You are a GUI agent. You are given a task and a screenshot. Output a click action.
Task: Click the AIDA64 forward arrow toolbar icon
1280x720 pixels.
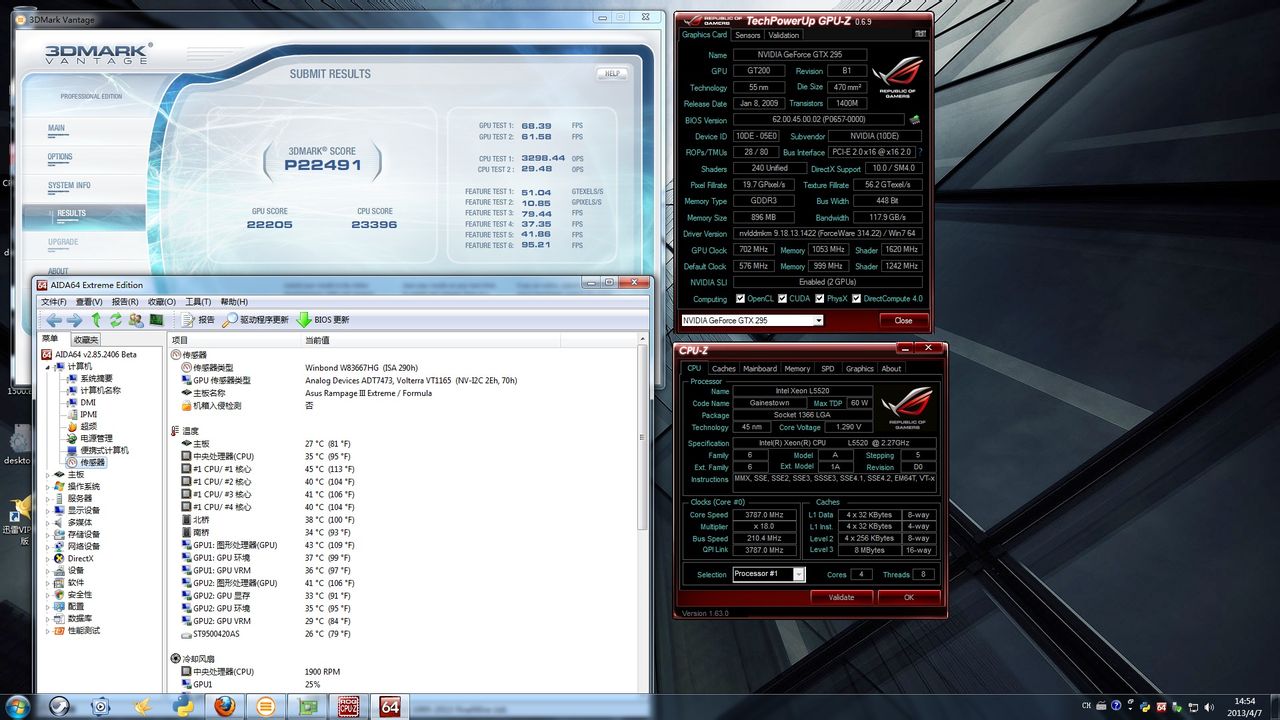[x=74, y=320]
